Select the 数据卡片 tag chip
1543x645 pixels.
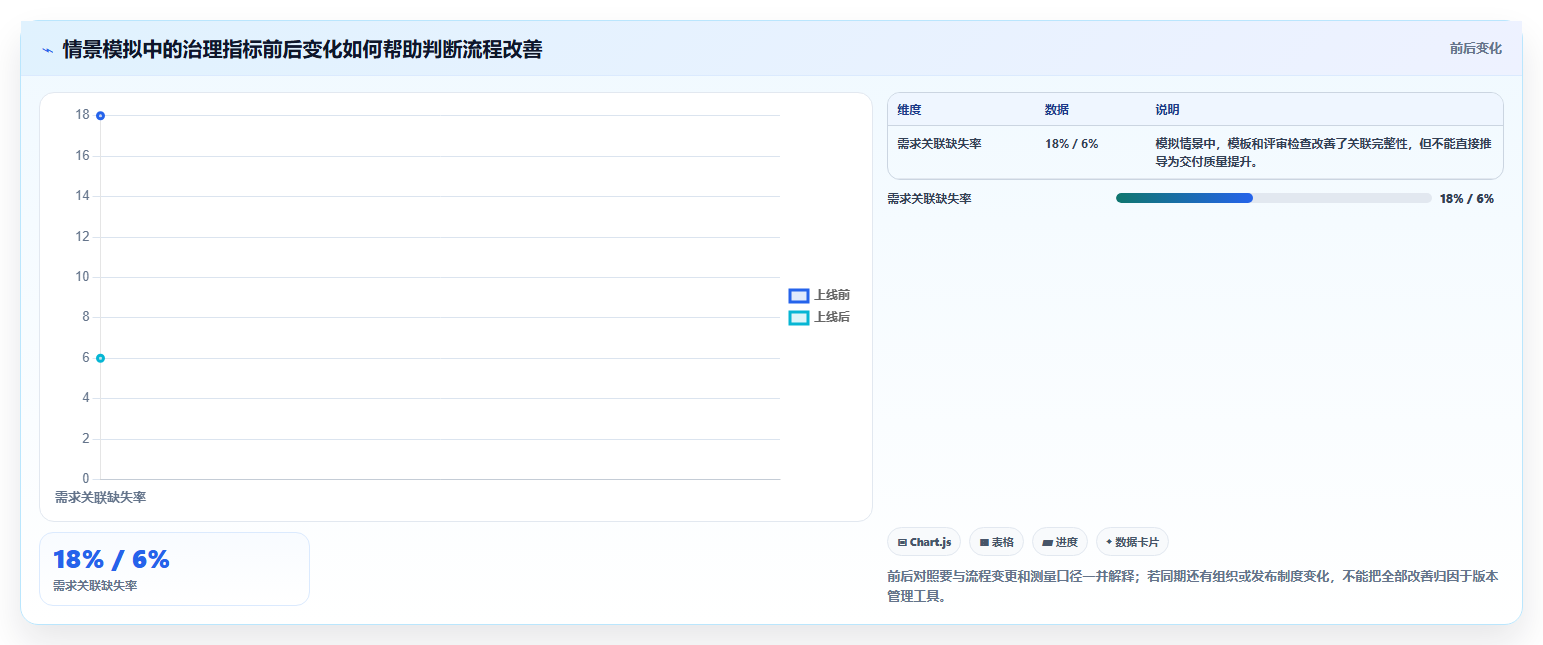[x=1132, y=542]
